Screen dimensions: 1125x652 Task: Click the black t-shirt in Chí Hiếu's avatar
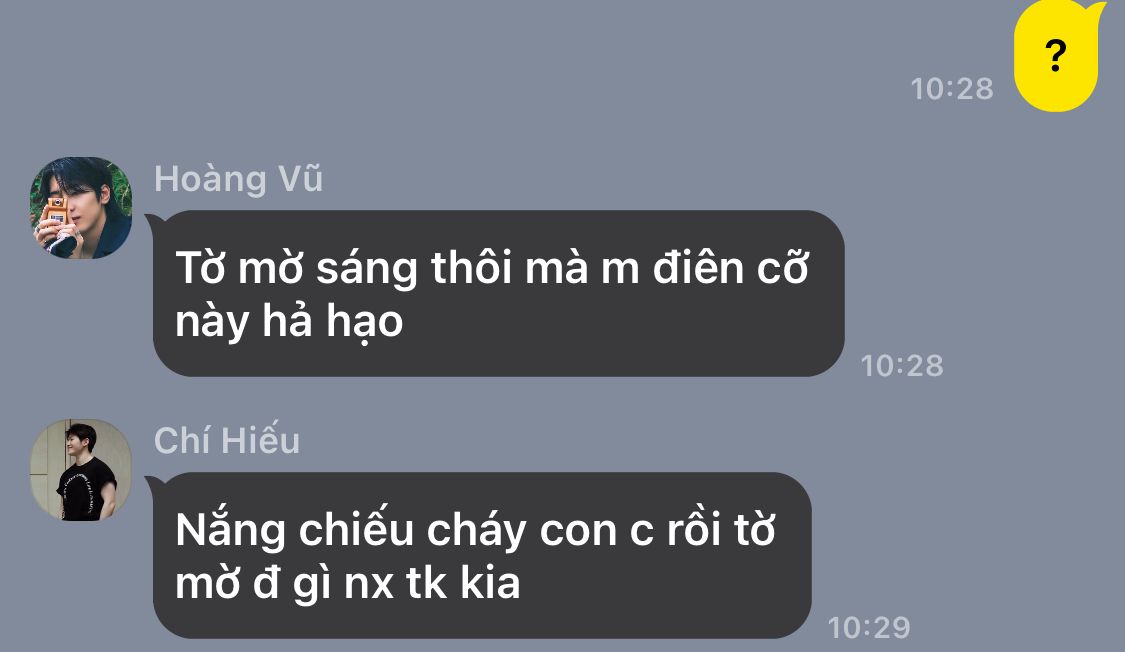(x=85, y=490)
